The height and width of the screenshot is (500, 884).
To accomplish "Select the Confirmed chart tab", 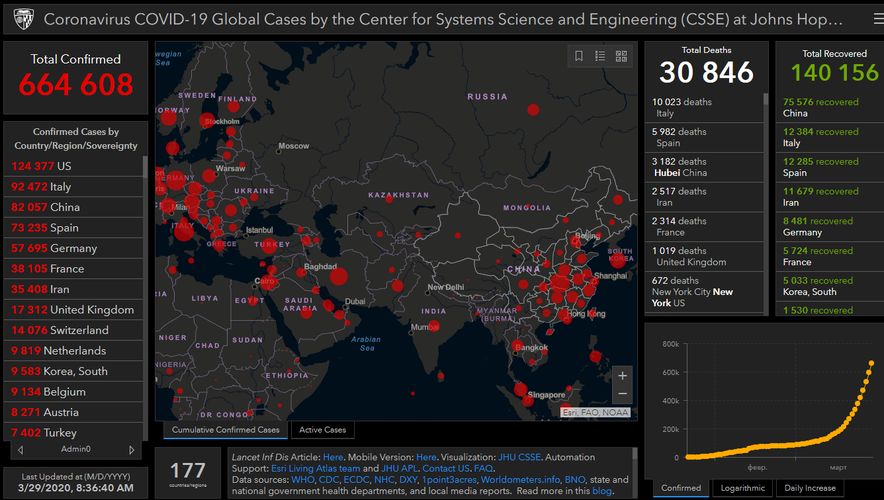I will tap(681, 489).
